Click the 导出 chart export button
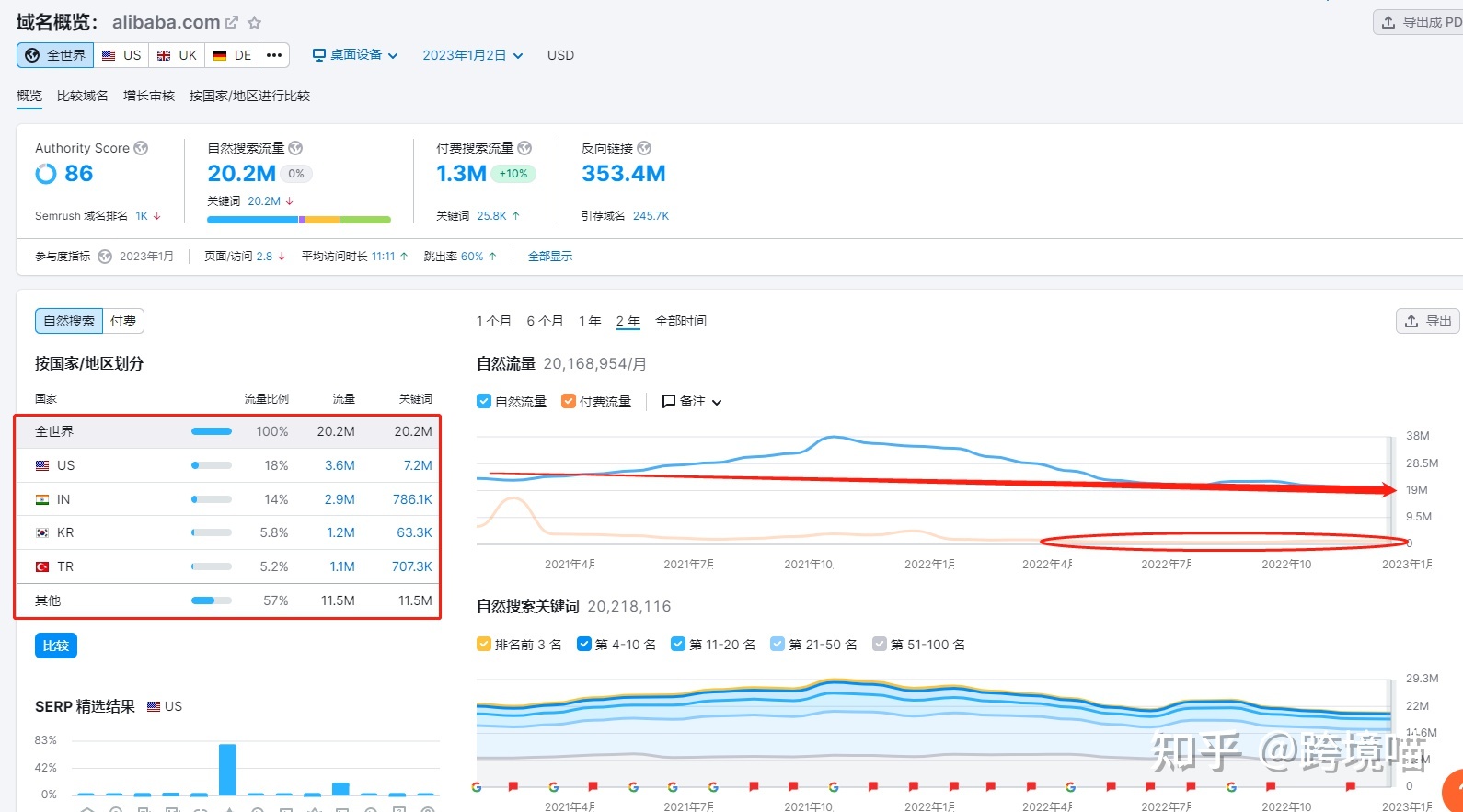The width and height of the screenshot is (1463, 812). click(x=1428, y=321)
